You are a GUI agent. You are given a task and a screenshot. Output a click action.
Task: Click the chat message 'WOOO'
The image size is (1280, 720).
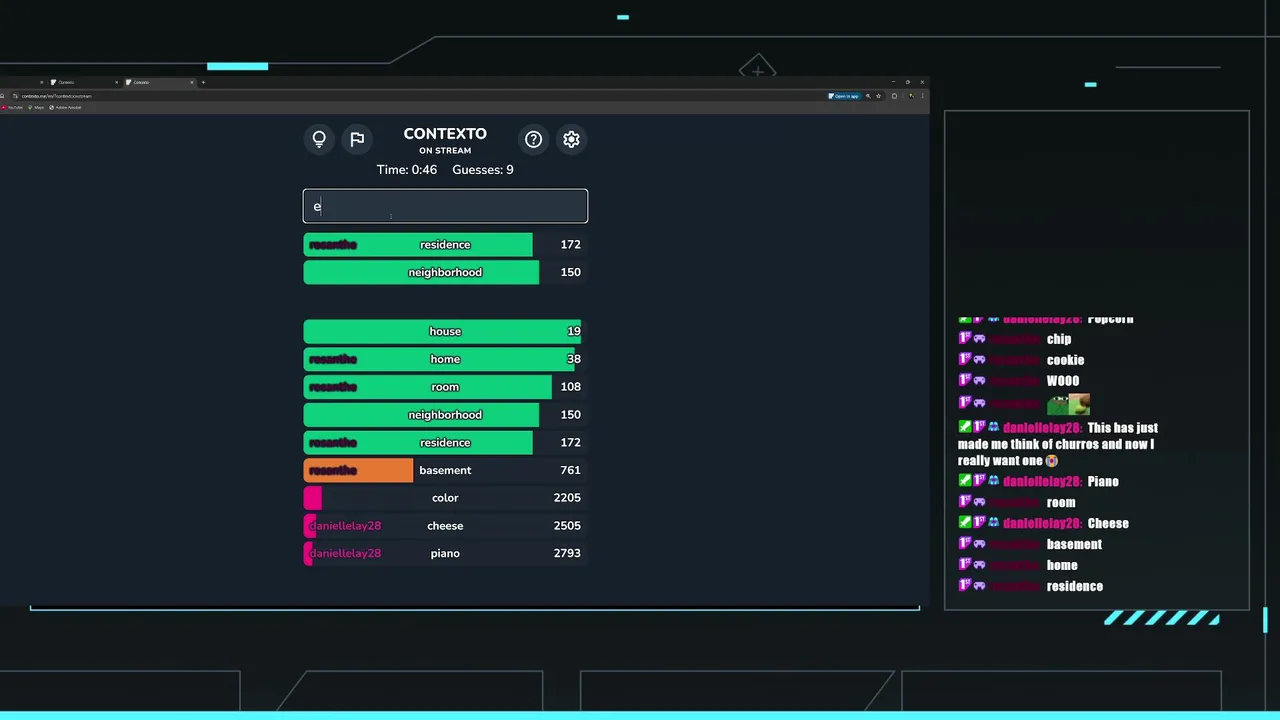pyautogui.click(x=1063, y=381)
